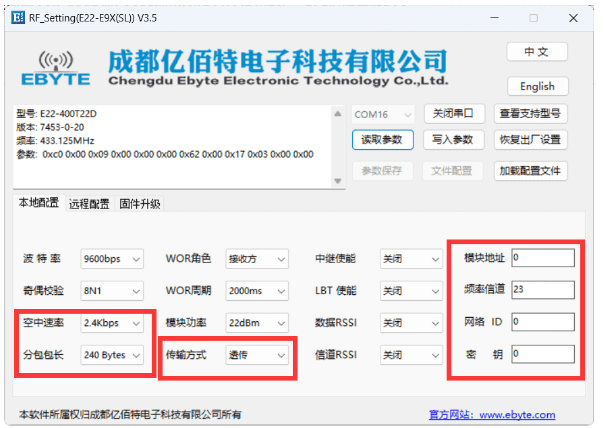Click the 模块地址 input field
604x428 pixels.
(x=543, y=258)
